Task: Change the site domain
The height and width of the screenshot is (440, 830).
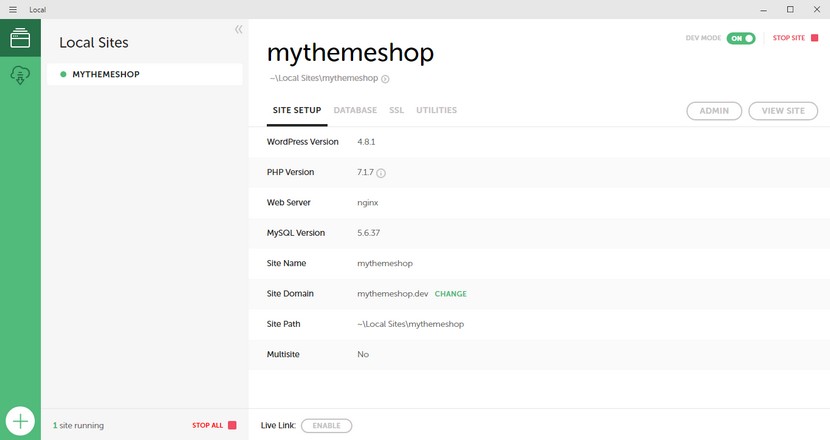Action: pos(450,294)
